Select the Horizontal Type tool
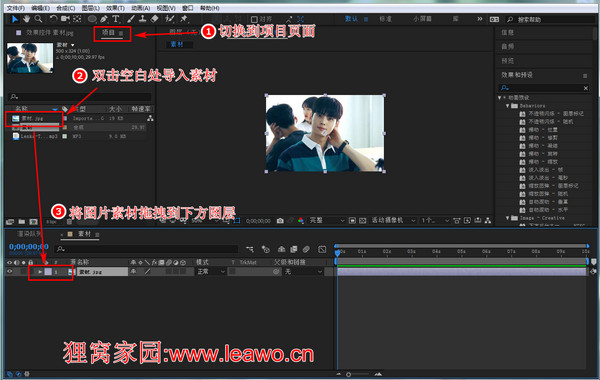The height and width of the screenshot is (380, 600). 116,19
